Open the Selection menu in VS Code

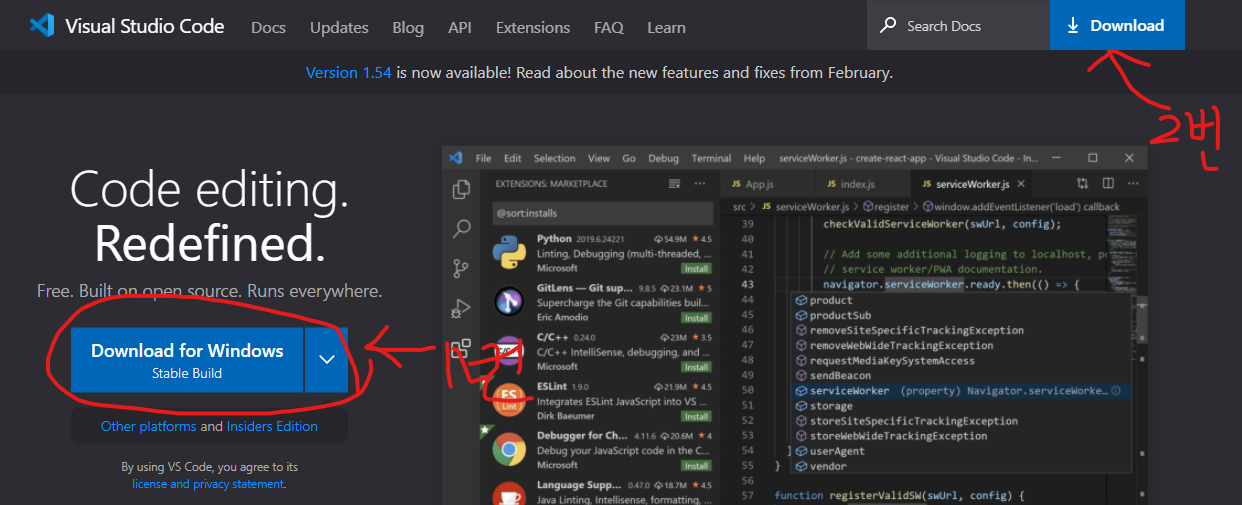[555, 158]
